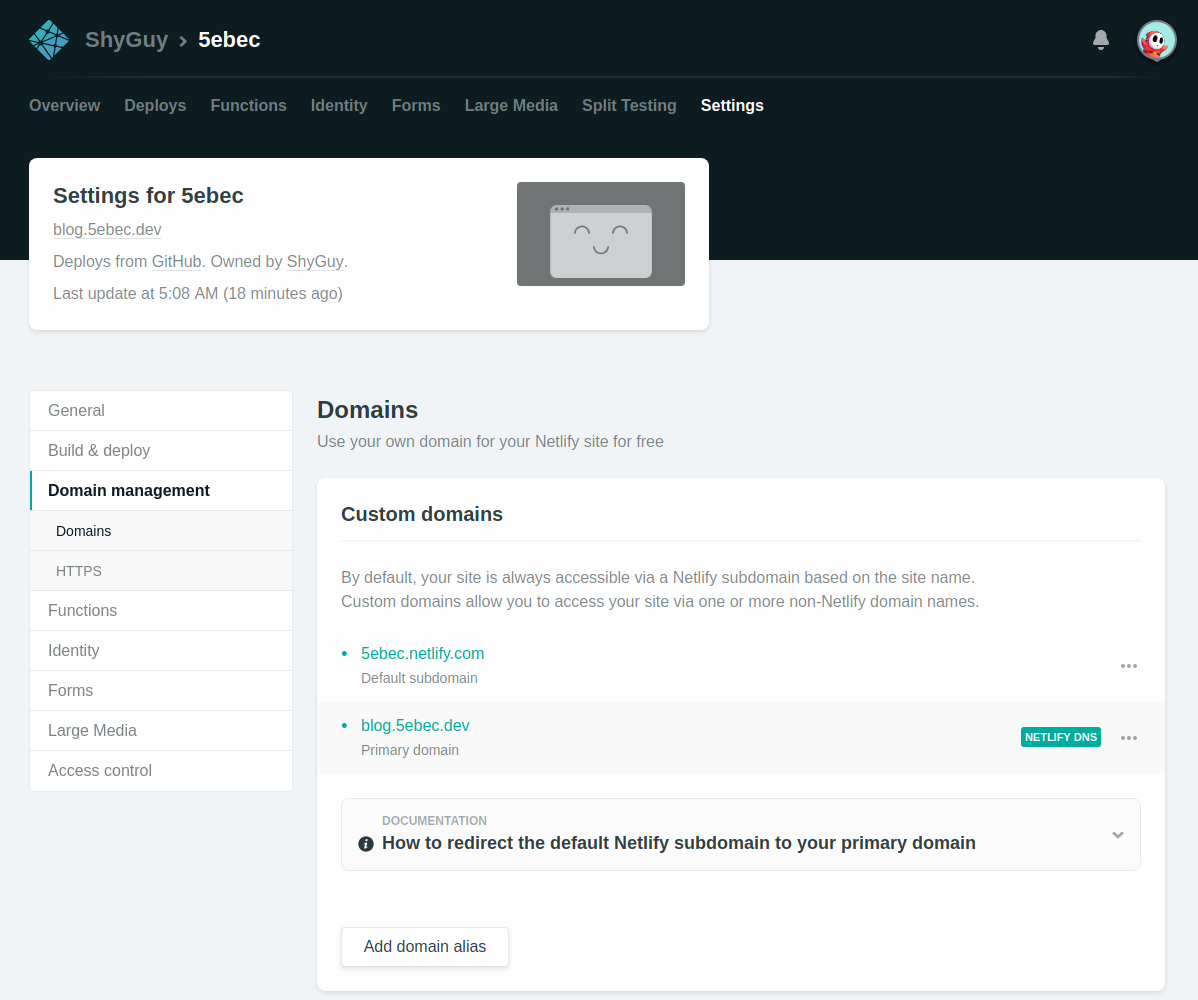Open blog.5ebec.dev link in settings card
Image resolution: width=1198 pixels, height=1000 pixels.
pos(107,229)
